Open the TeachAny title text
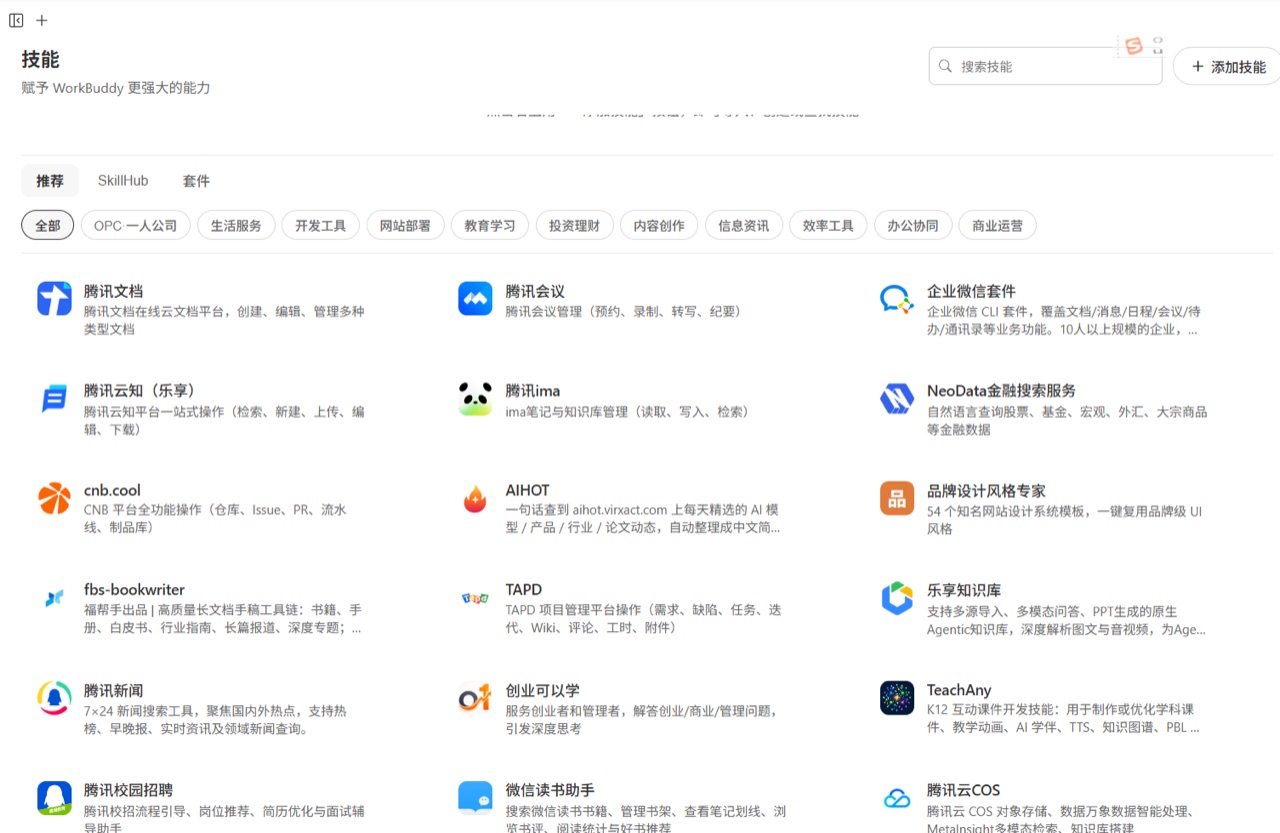This screenshot has height=833, width=1280. pyautogui.click(x=959, y=690)
